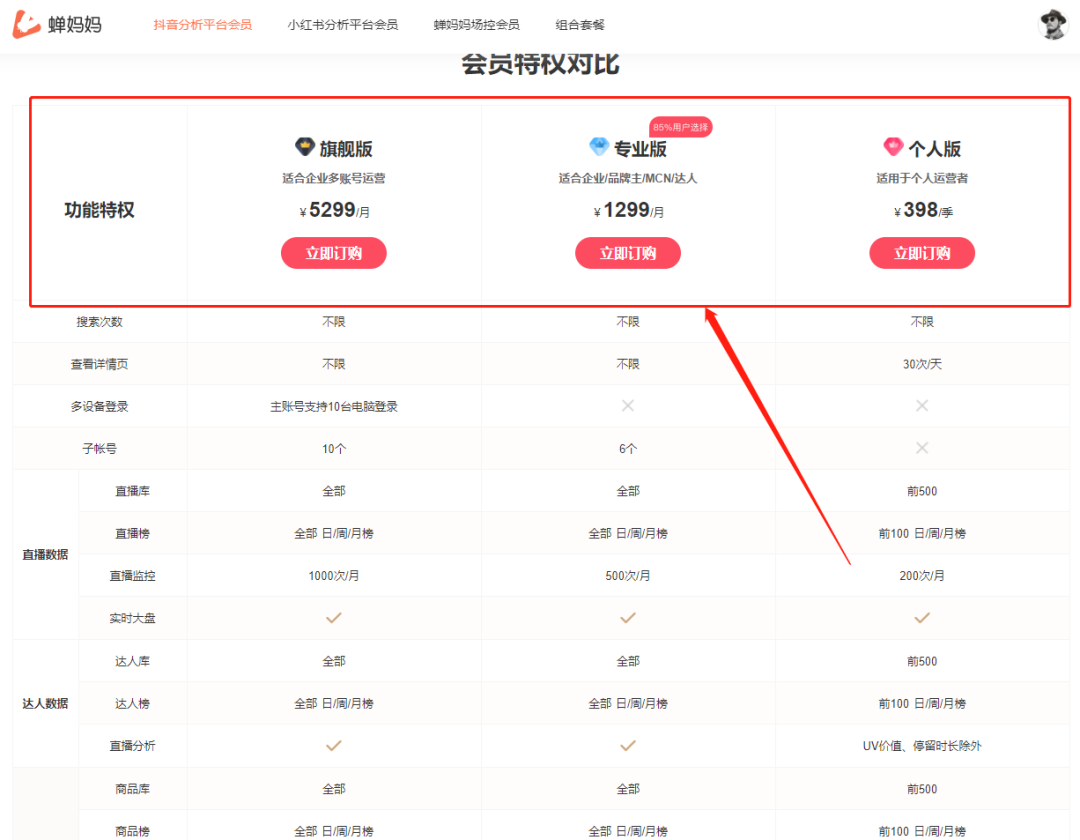Click the 商品库 row label
This screenshot has width=1080, height=840.
pos(132,789)
